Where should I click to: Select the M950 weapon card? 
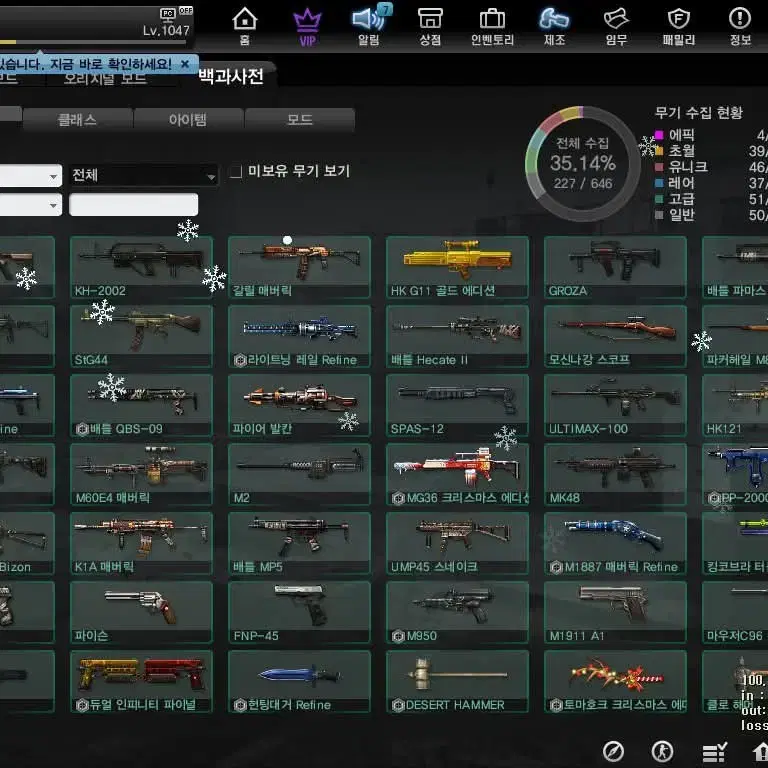pos(457,612)
